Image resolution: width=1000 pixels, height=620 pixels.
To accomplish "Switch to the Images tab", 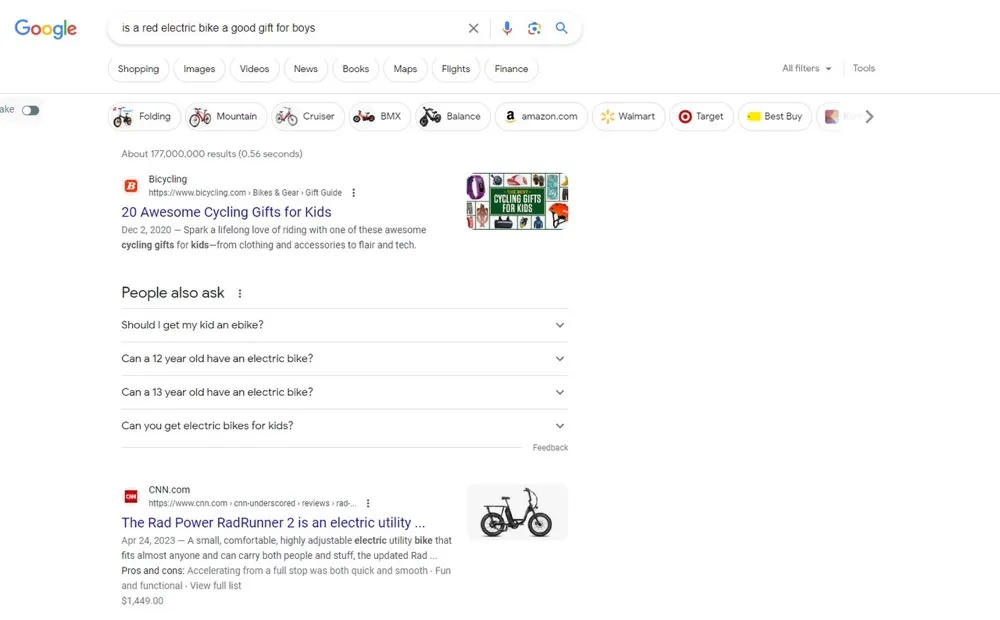I will point(199,69).
